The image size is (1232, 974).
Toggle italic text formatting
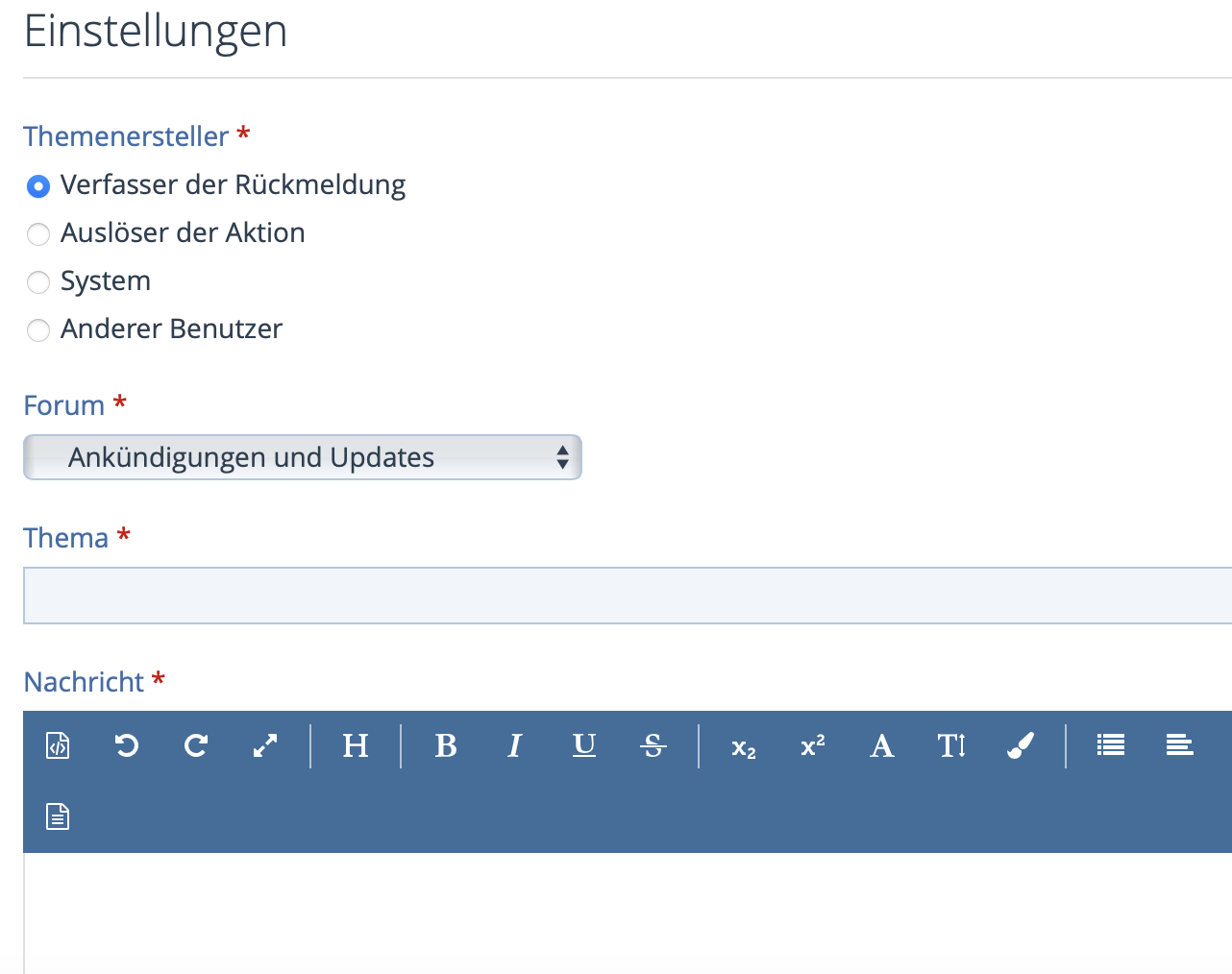click(x=515, y=745)
